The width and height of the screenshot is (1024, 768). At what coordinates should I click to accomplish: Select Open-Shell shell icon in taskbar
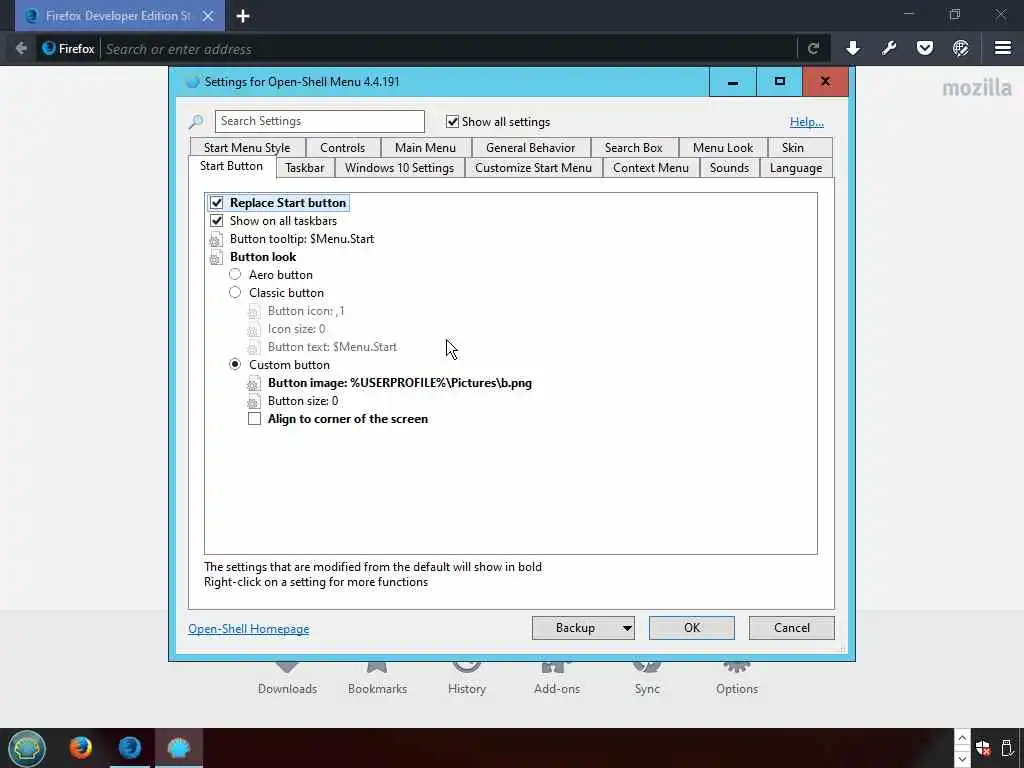pyautogui.click(x=178, y=747)
